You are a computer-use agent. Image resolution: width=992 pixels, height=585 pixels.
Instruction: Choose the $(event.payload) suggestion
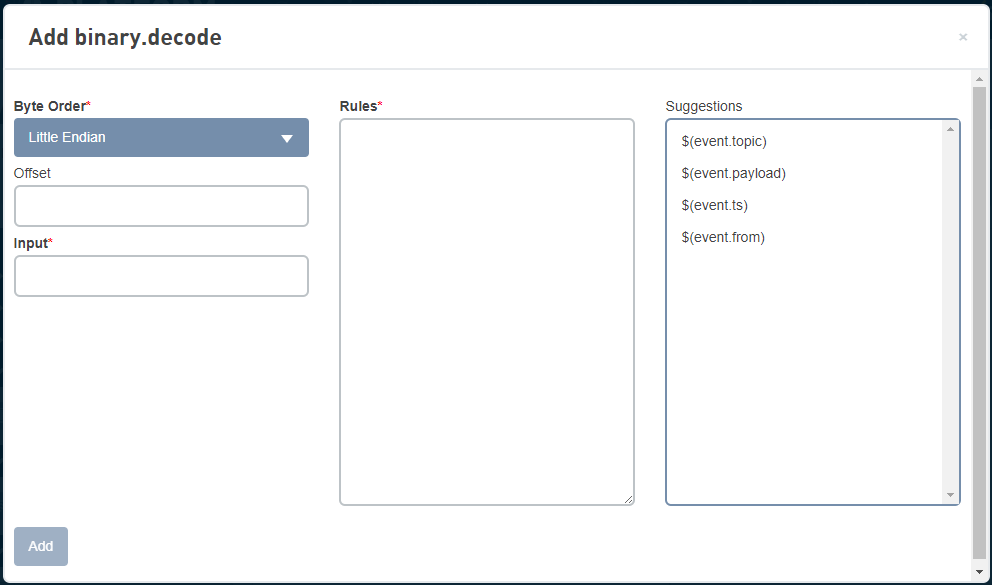coord(734,173)
